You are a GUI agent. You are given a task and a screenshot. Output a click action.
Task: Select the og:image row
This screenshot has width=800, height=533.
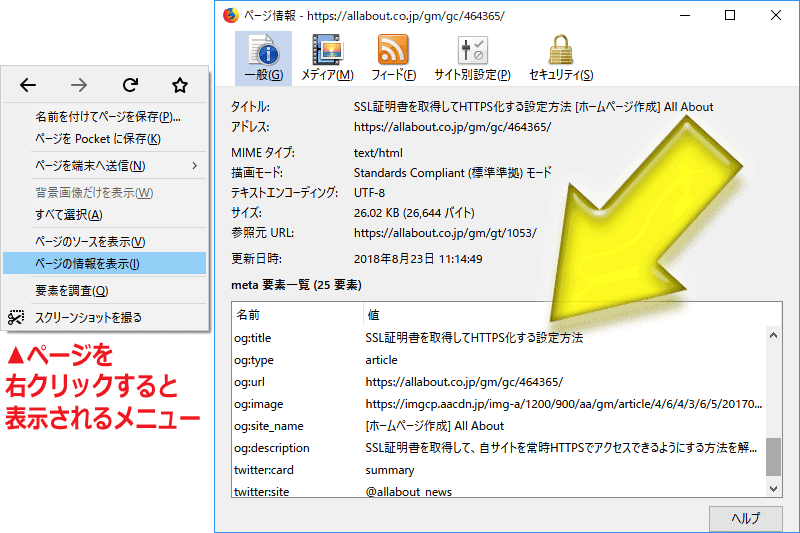(499, 404)
